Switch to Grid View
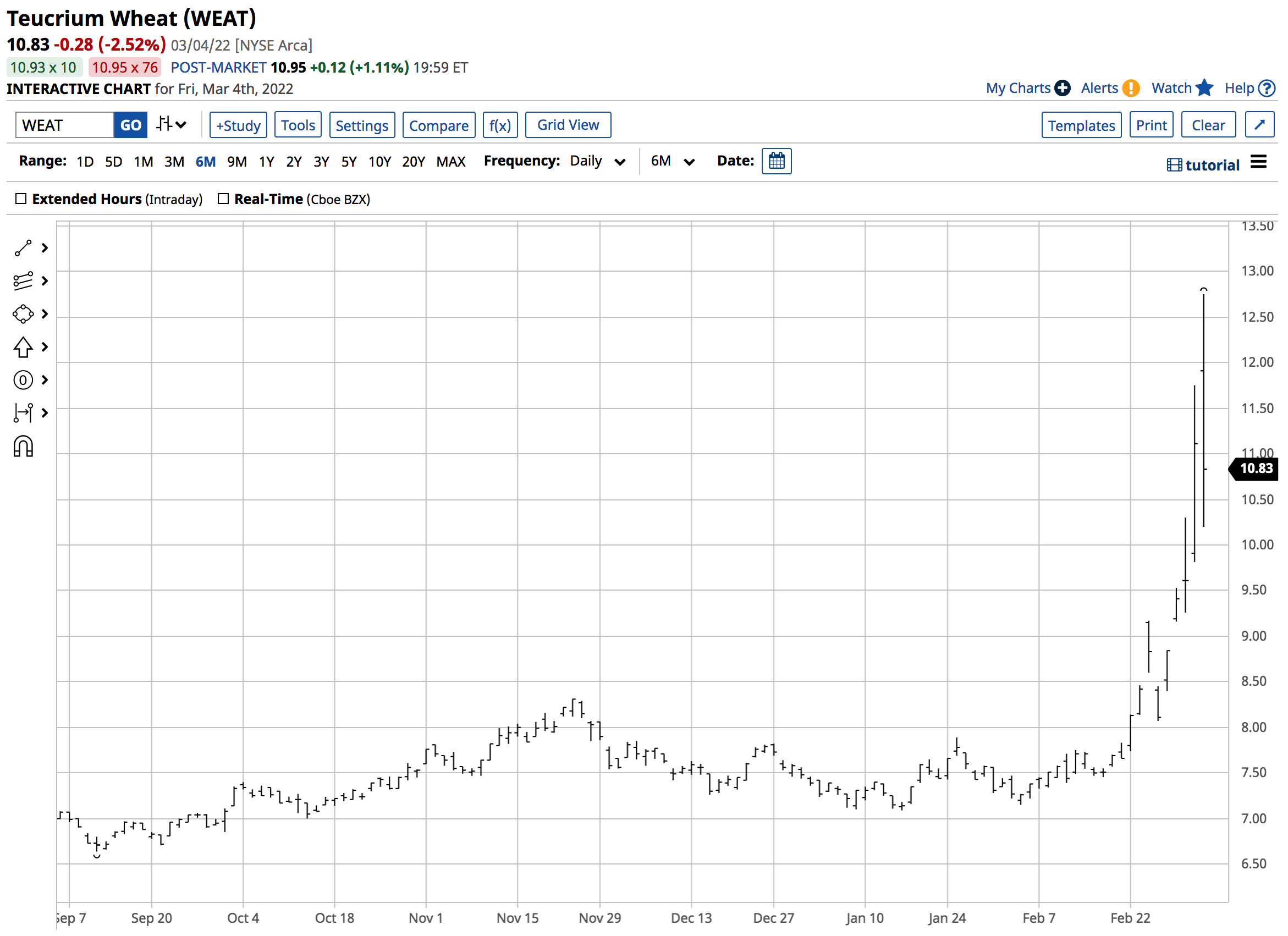Image resolution: width=1288 pixels, height=936 pixels. (569, 125)
